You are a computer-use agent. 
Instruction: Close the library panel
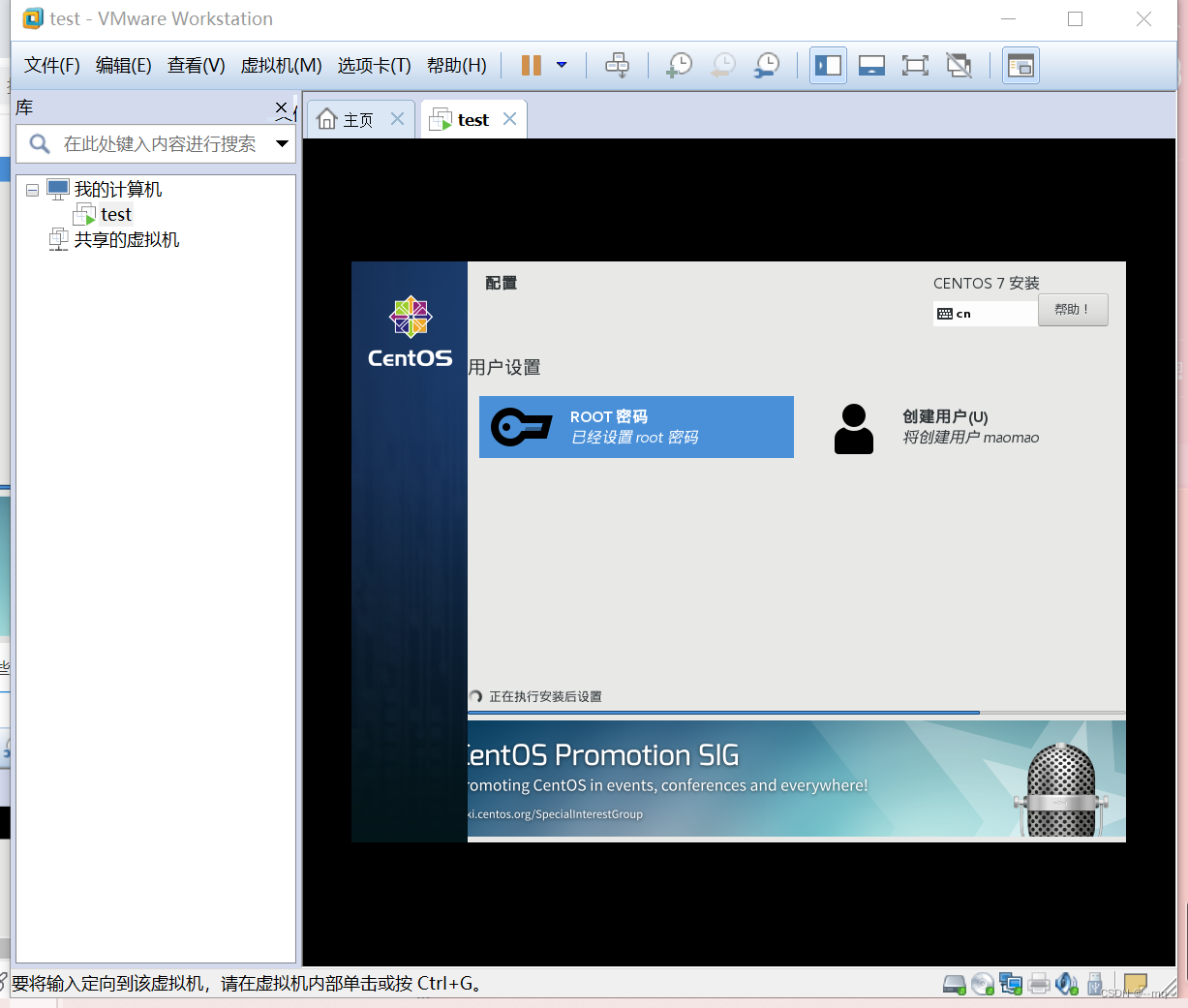point(282,107)
